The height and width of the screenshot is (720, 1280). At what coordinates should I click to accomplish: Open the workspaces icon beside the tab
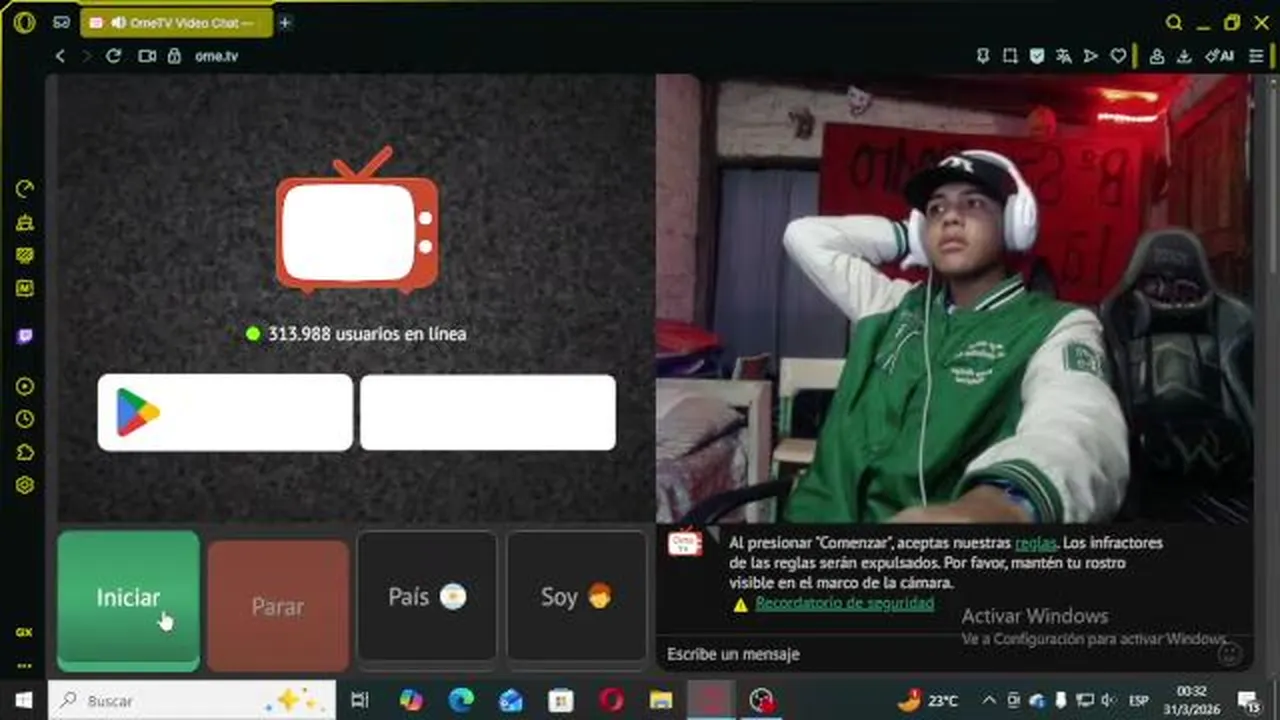pyautogui.click(x=62, y=22)
